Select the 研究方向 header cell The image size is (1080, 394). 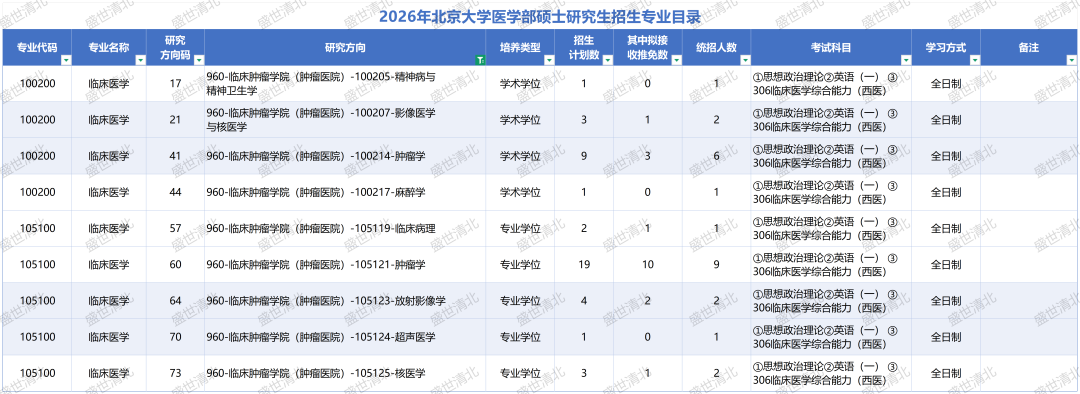tap(345, 48)
